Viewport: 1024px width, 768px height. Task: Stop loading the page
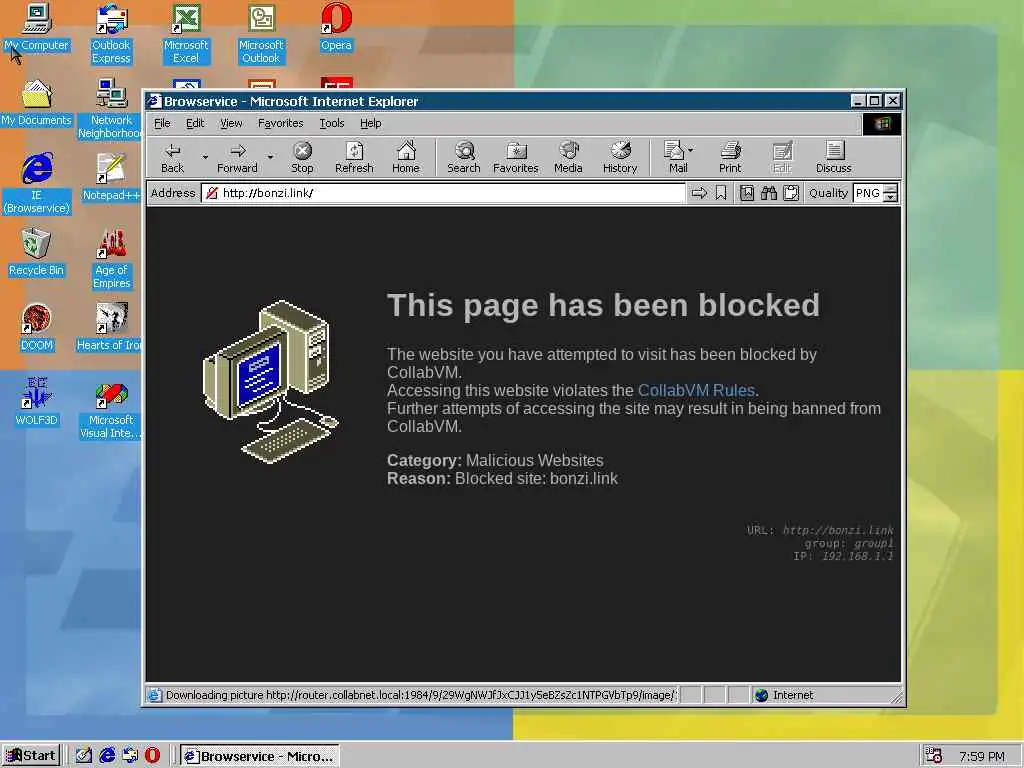[302, 157]
